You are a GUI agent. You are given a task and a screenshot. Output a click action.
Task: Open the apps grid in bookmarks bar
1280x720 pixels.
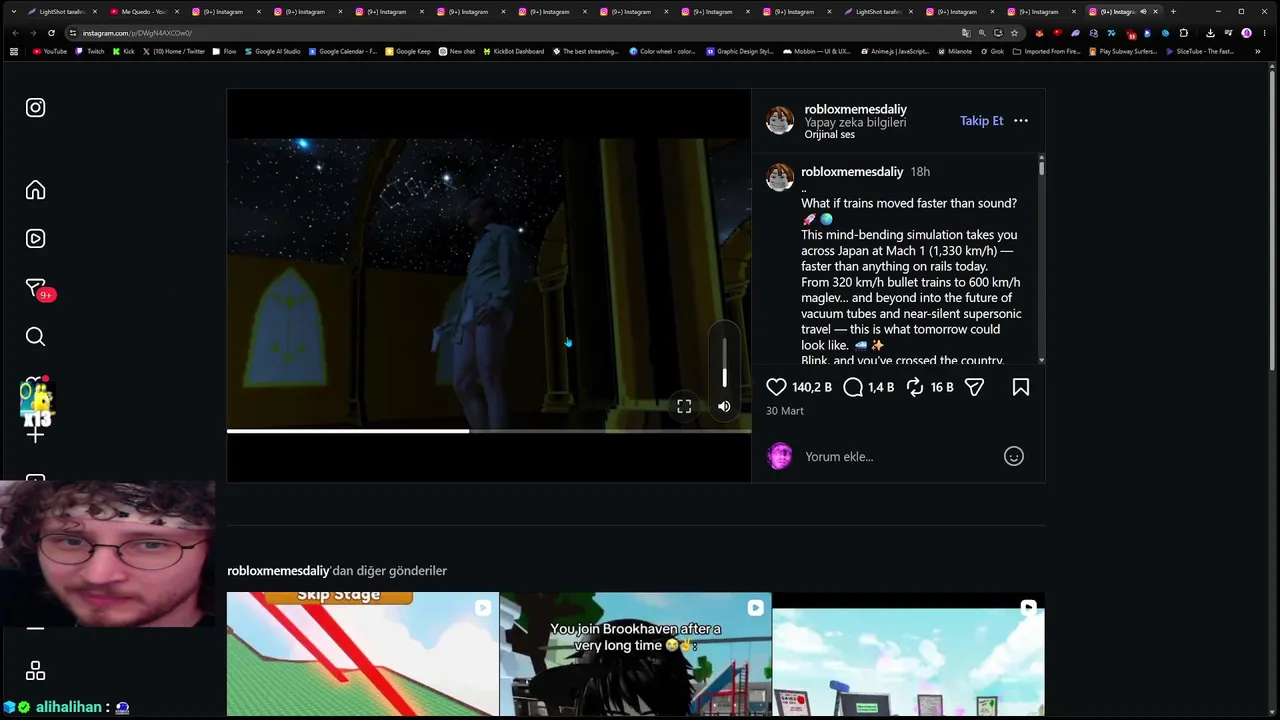point(14,51)
